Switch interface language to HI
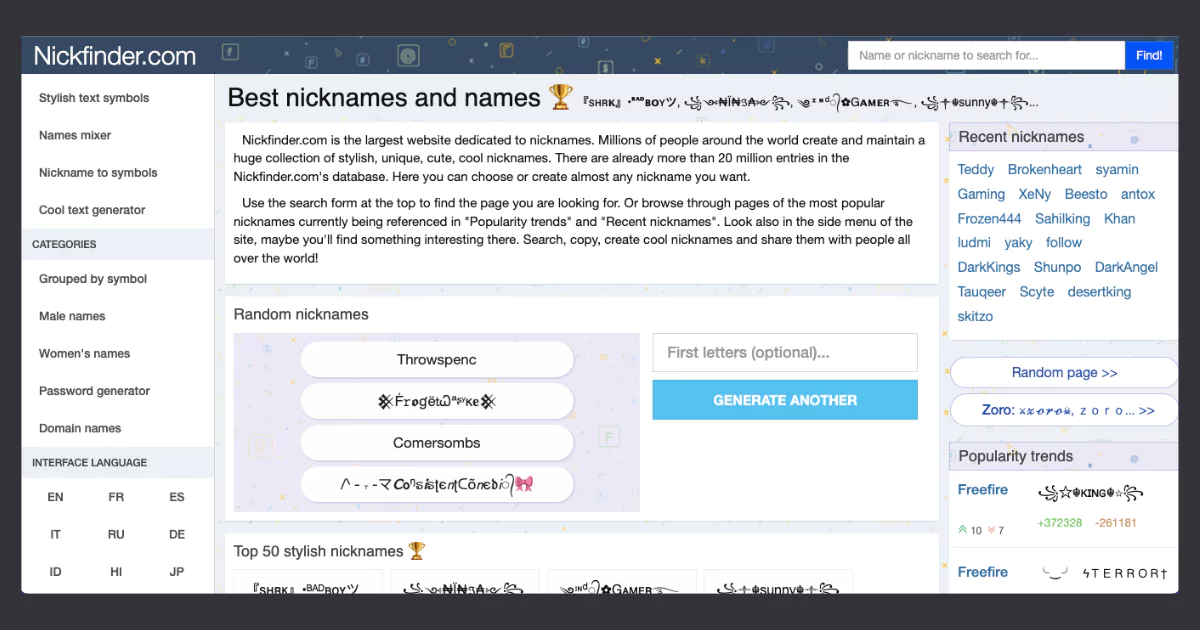 (116, 572)
